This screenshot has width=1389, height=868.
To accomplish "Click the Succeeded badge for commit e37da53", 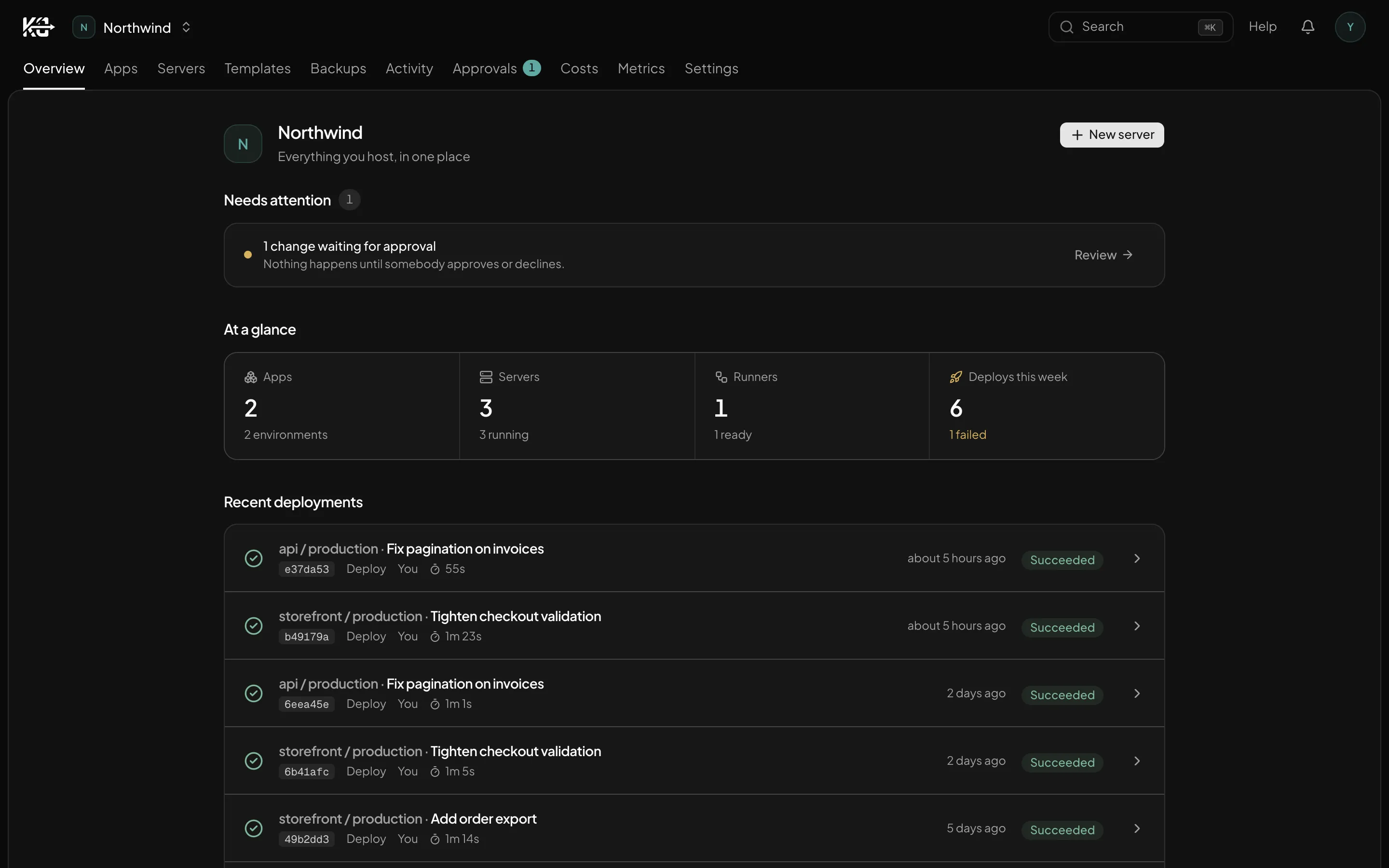I will [1062, 560].
